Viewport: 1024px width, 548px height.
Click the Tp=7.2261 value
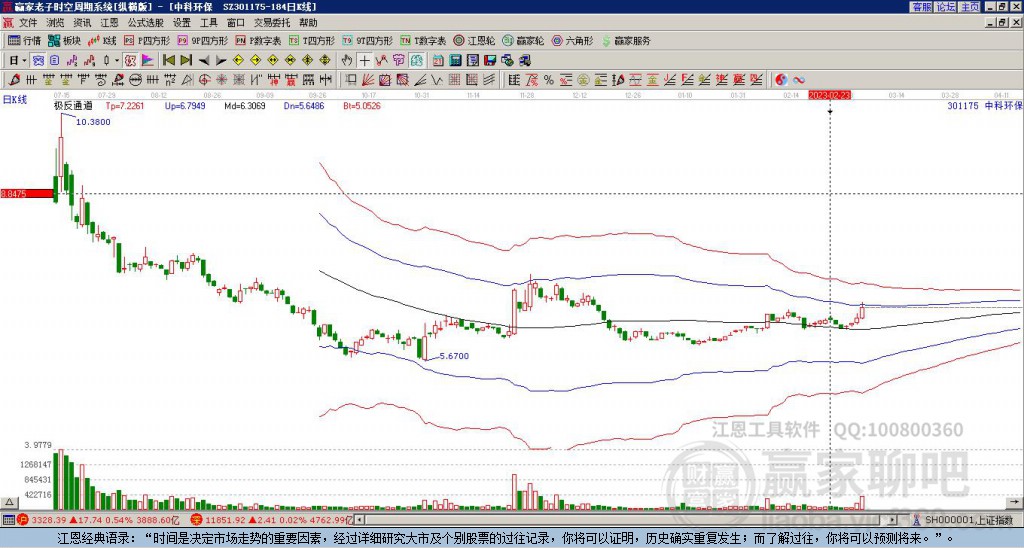coord(125,106)
